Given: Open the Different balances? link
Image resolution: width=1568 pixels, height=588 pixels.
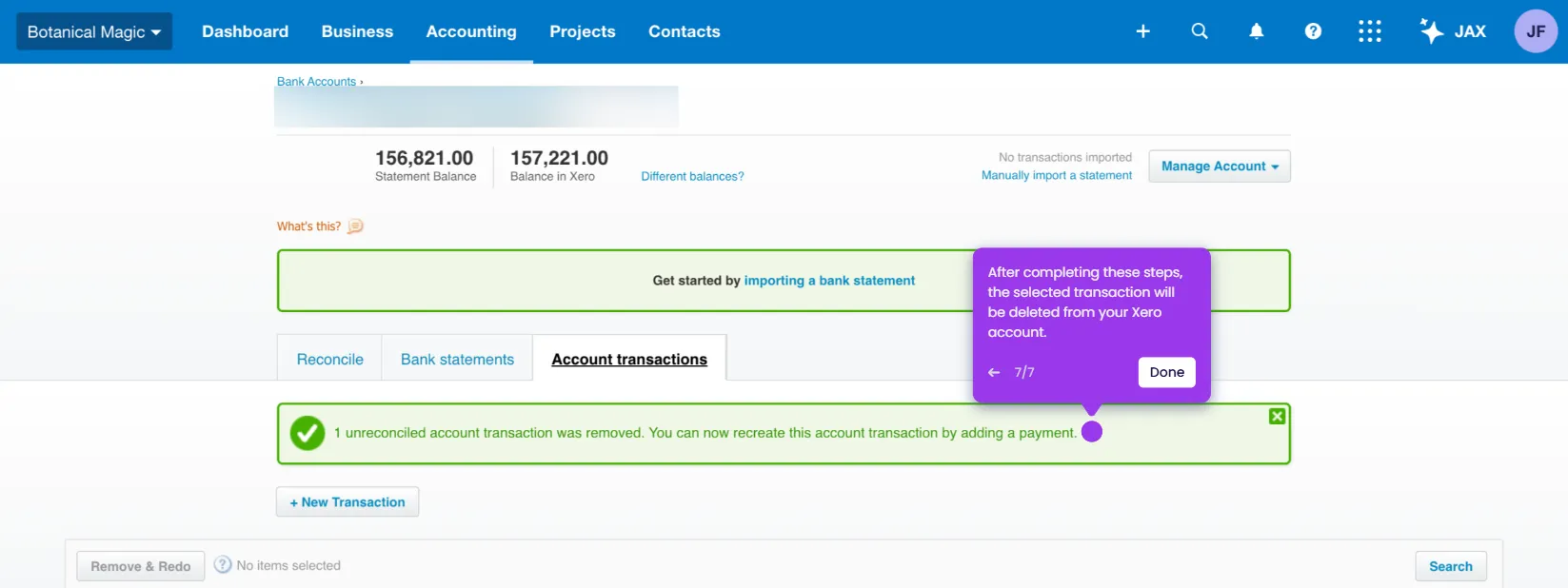Looking at the screenshot, I should (x=692, y=176).
